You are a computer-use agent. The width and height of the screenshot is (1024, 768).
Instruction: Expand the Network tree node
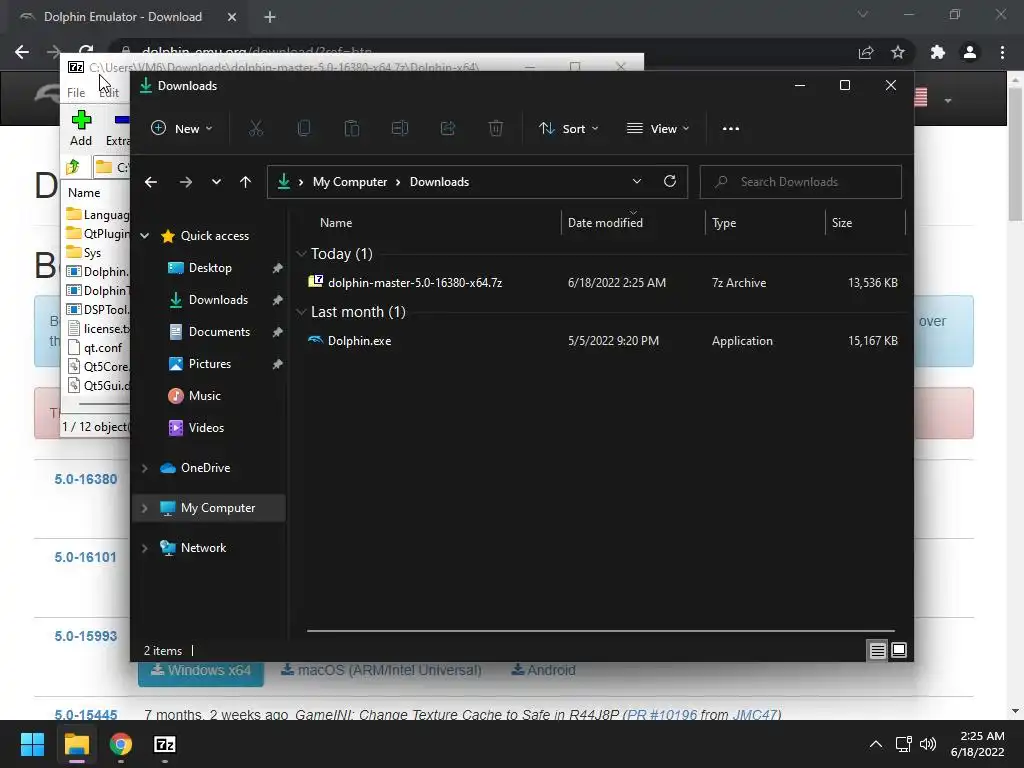[x=145, y=548]
